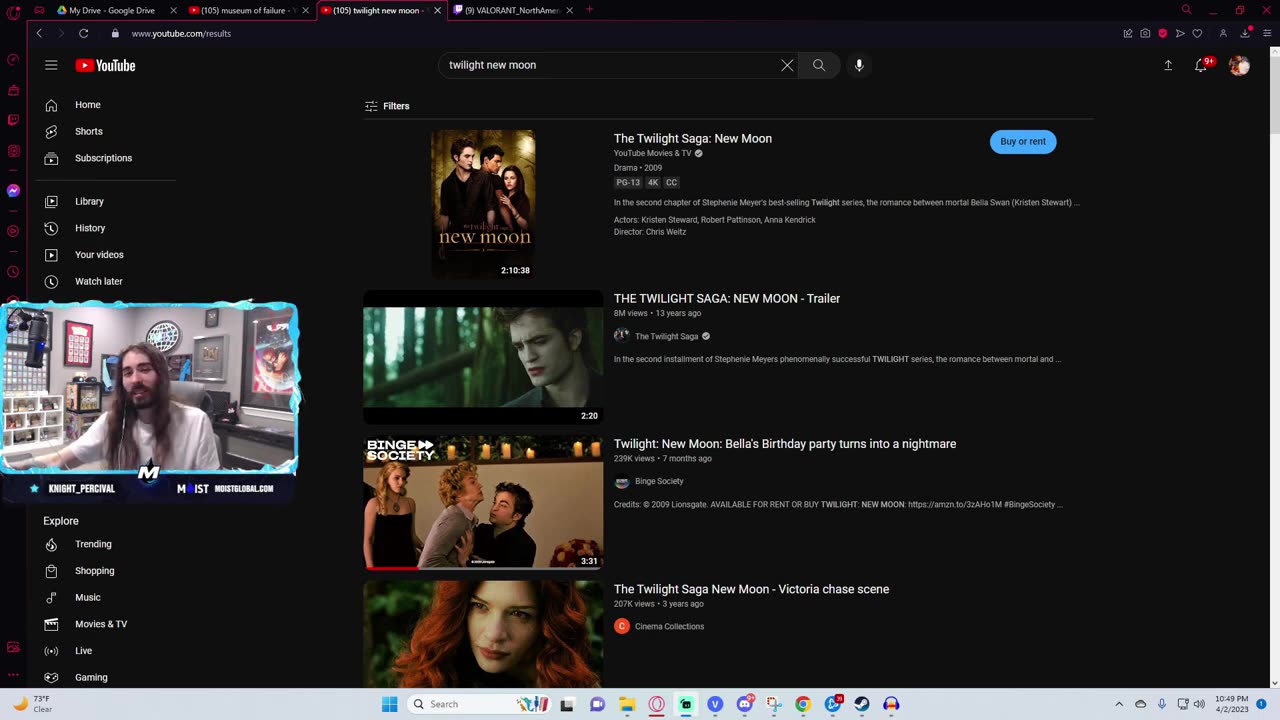Viewport: 1280px width, 720px height.
Task: Open a new tab with the plus
Action: pyautogui.click(x=589, y=10)
